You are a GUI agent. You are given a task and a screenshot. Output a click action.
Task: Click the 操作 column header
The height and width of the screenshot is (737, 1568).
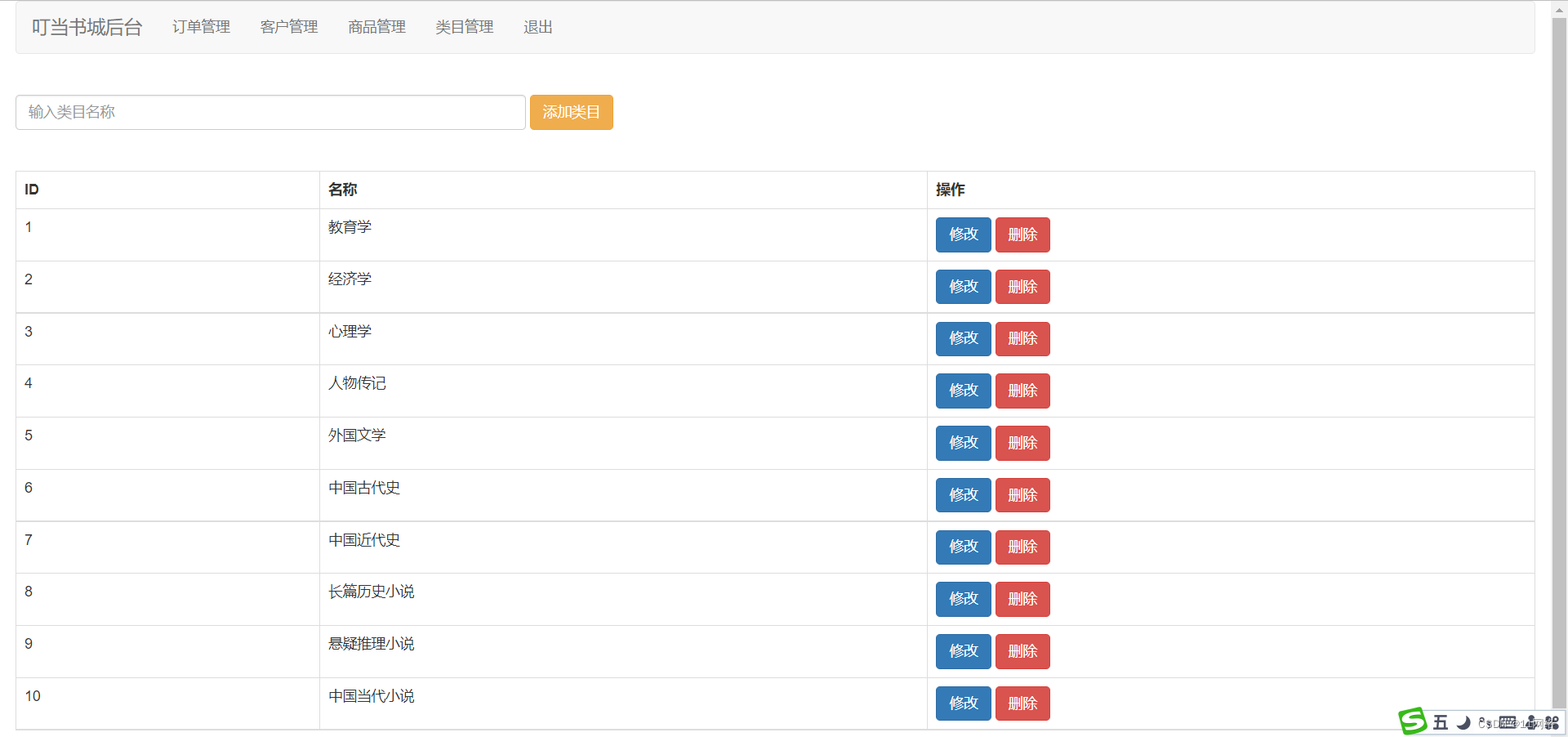1231,190
